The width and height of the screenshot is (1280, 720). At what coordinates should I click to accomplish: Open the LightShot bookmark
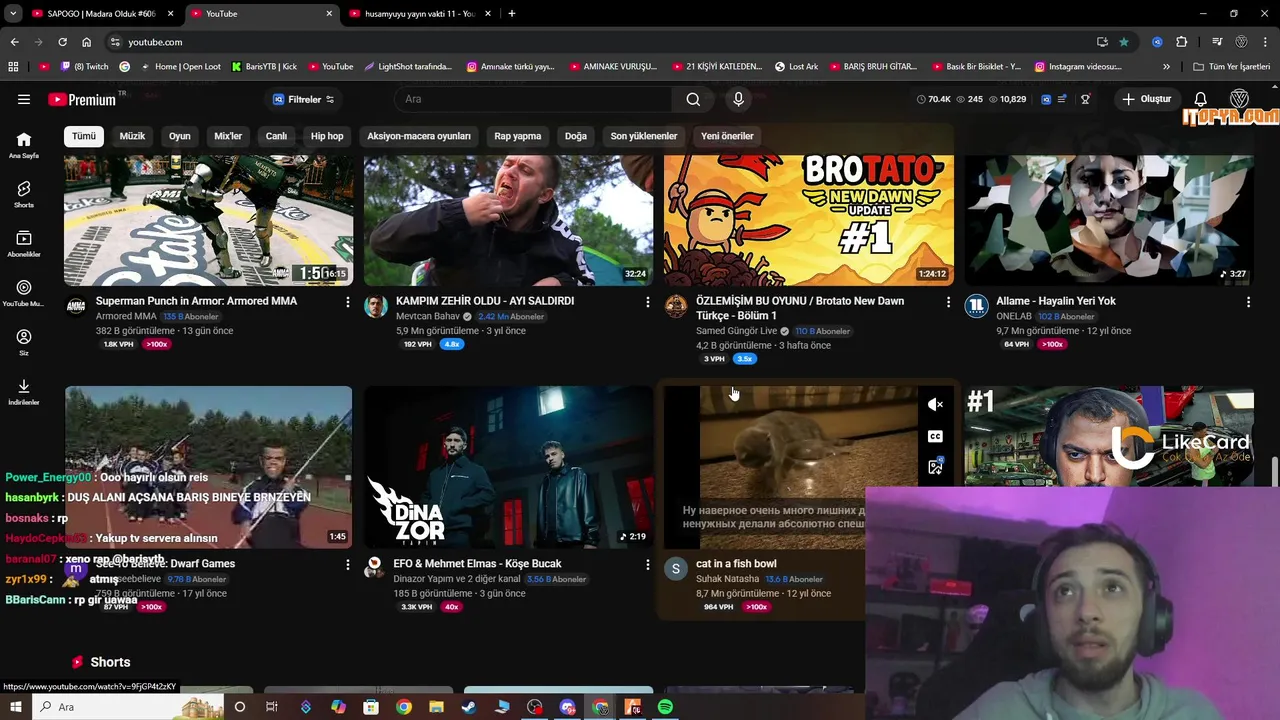click(408, 67)
